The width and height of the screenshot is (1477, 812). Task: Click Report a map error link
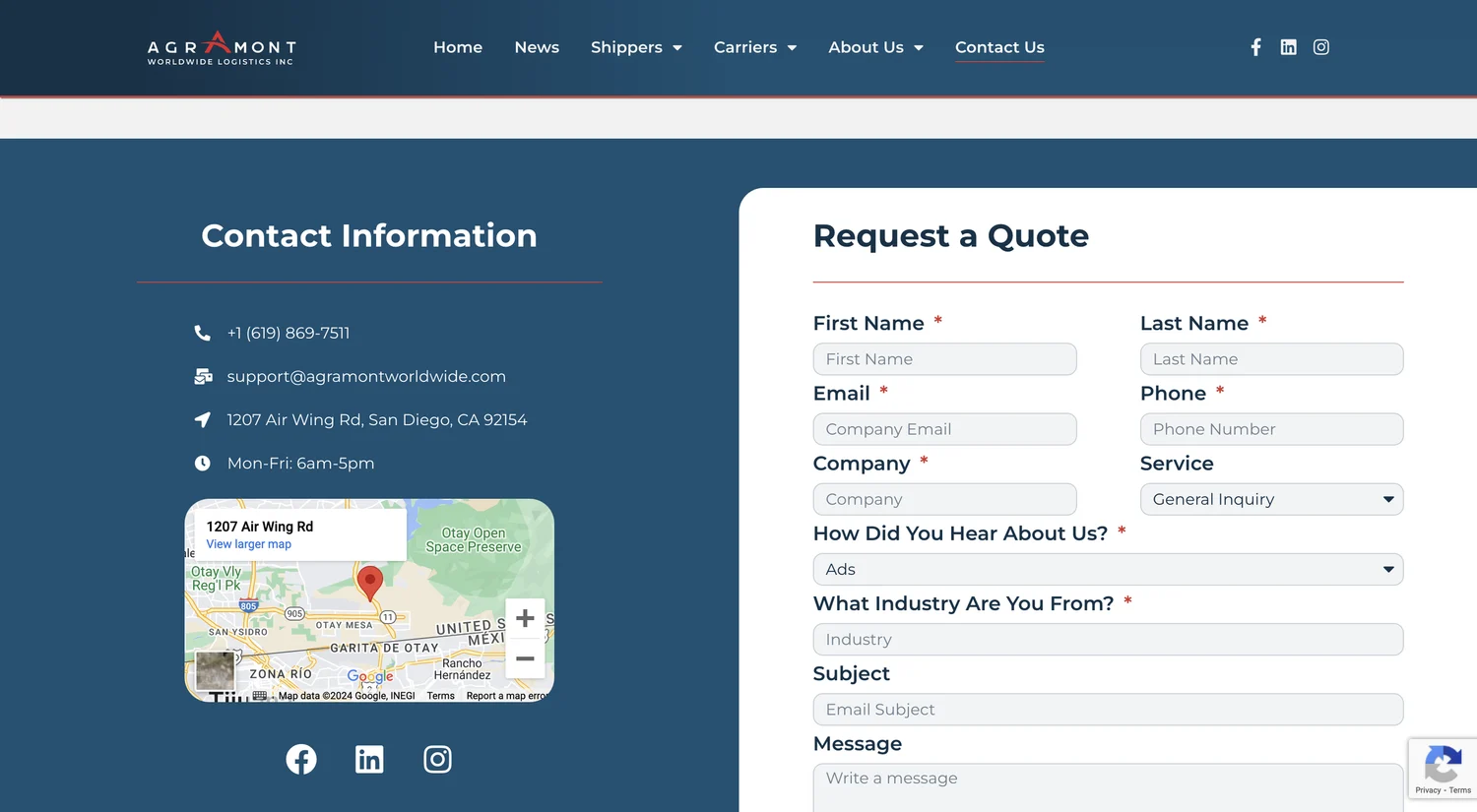coord(506,696)
